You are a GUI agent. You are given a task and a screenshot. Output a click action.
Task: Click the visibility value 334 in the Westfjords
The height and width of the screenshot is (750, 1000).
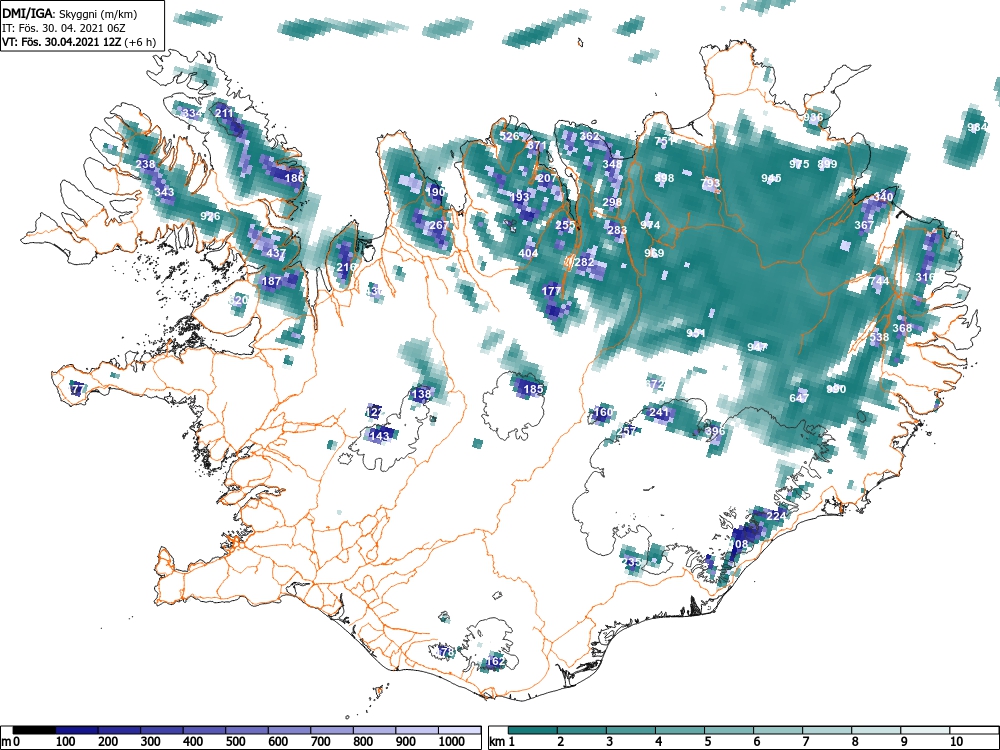click(x=192, y=114)
